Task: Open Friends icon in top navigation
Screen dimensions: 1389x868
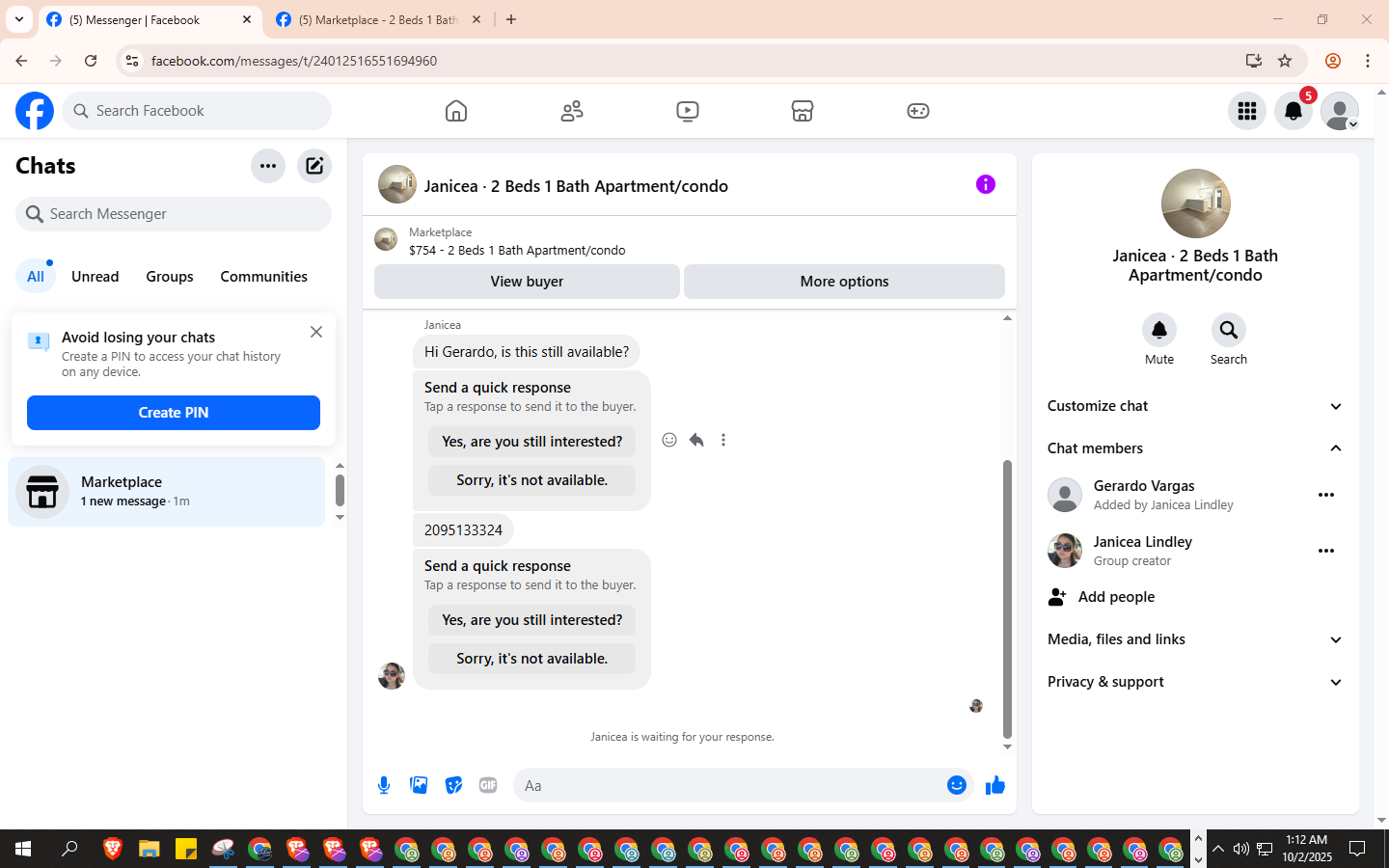Action: coord(572,111)
